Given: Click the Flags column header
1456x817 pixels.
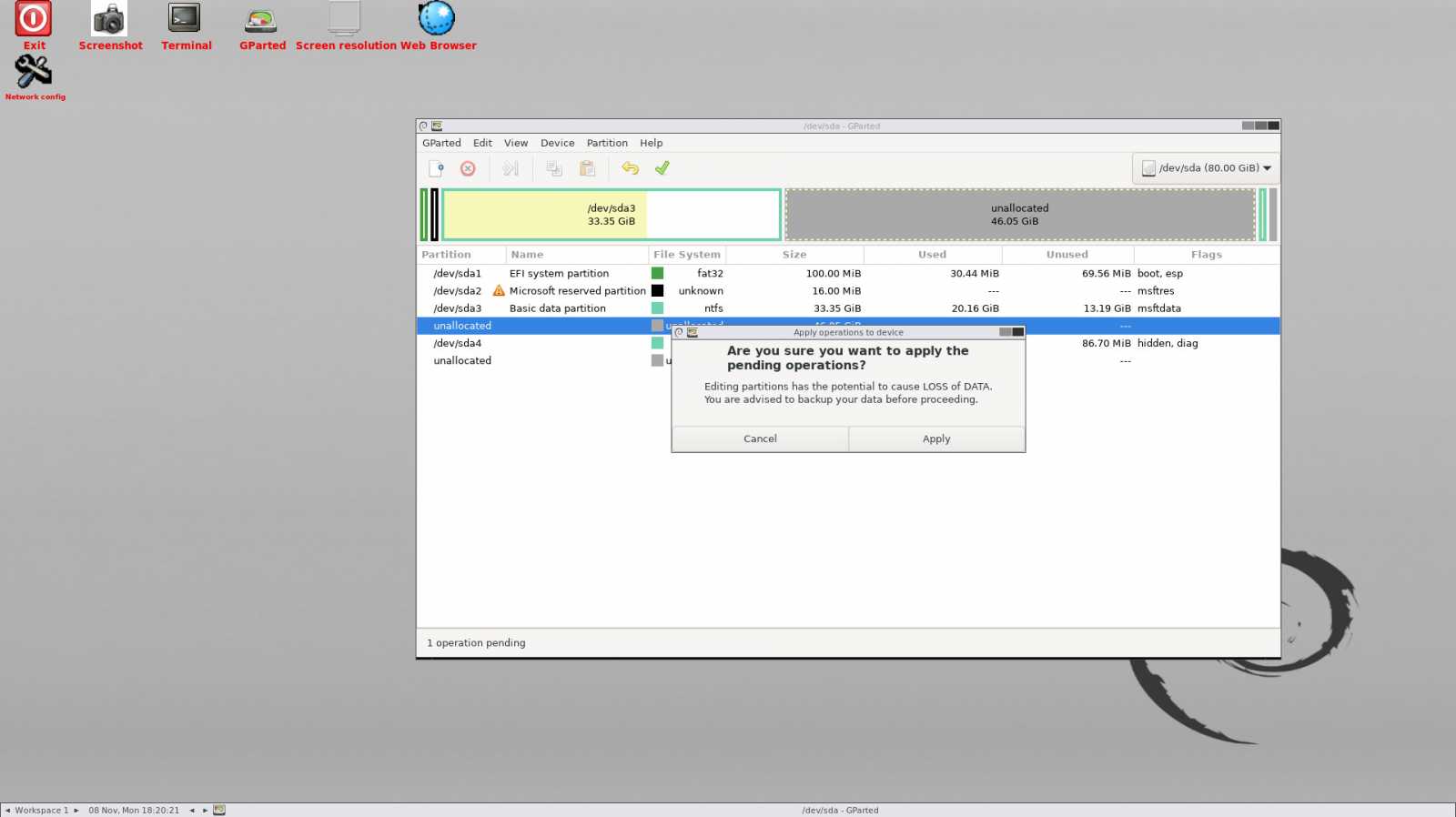Looking at the screenshot, I should [1207, 255].
